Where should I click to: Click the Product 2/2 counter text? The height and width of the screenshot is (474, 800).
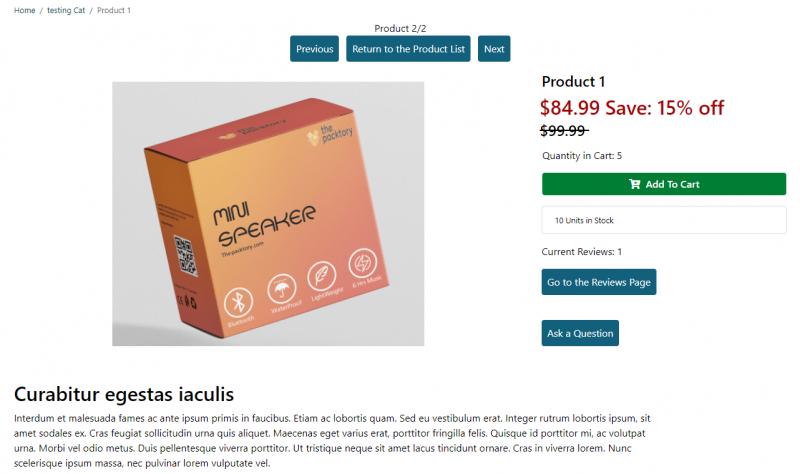(400, 29)
